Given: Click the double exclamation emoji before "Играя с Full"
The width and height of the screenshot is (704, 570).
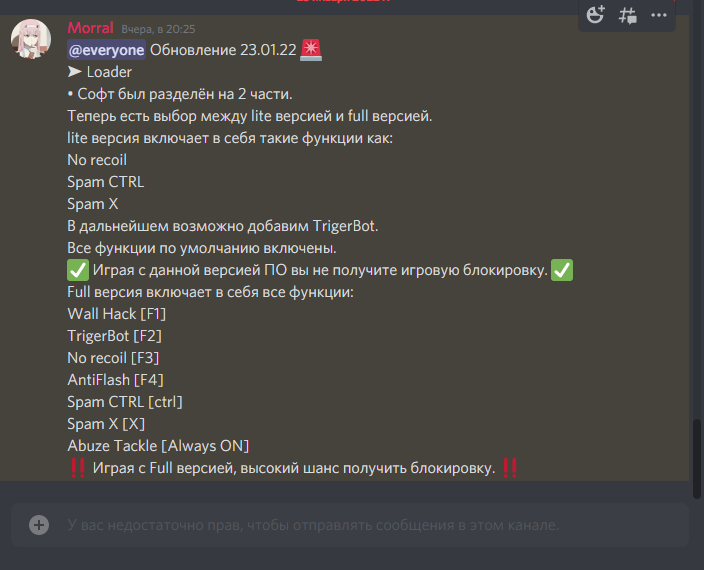Looking at the screenshot, I should coord(78,468).
